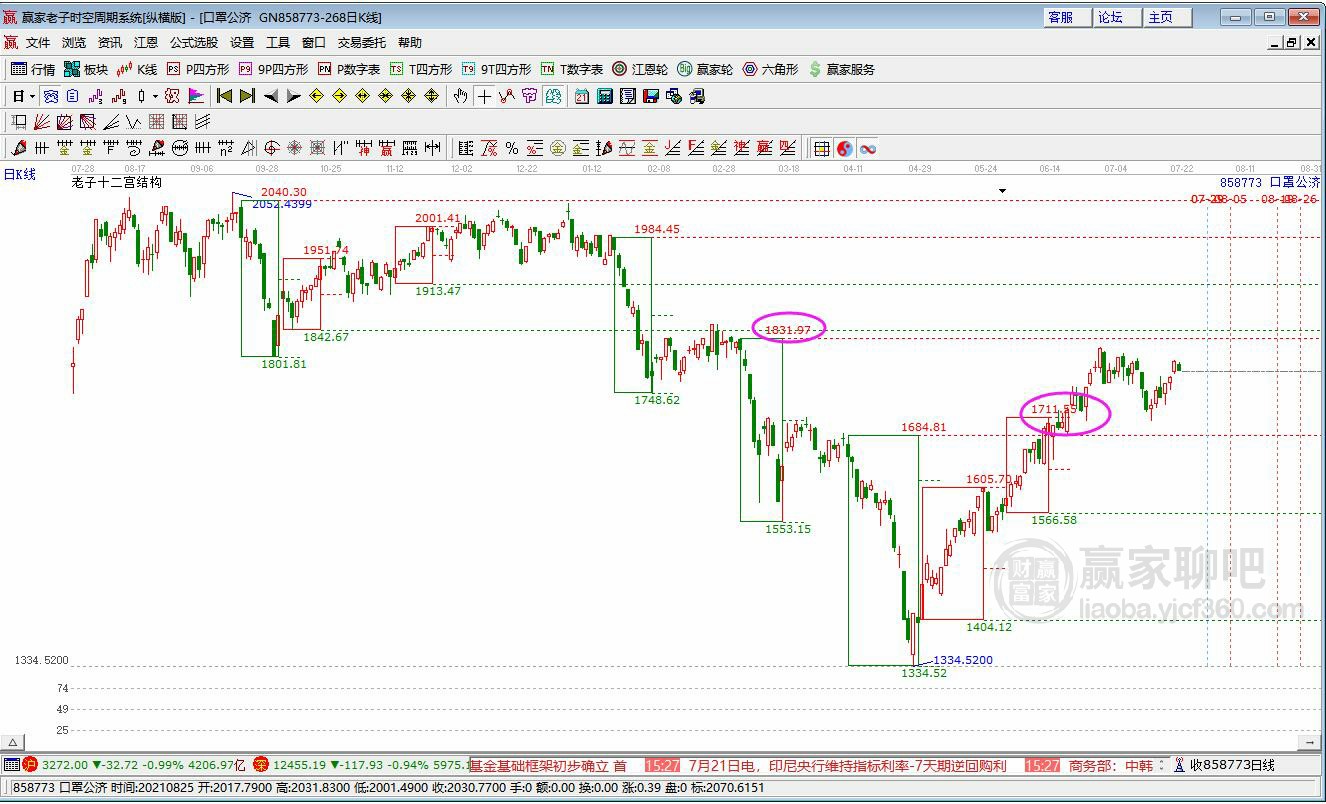Click Shenzhen index 12455.19 in status bar
This screenshot has height=804, width=1326.
[301, 765]
